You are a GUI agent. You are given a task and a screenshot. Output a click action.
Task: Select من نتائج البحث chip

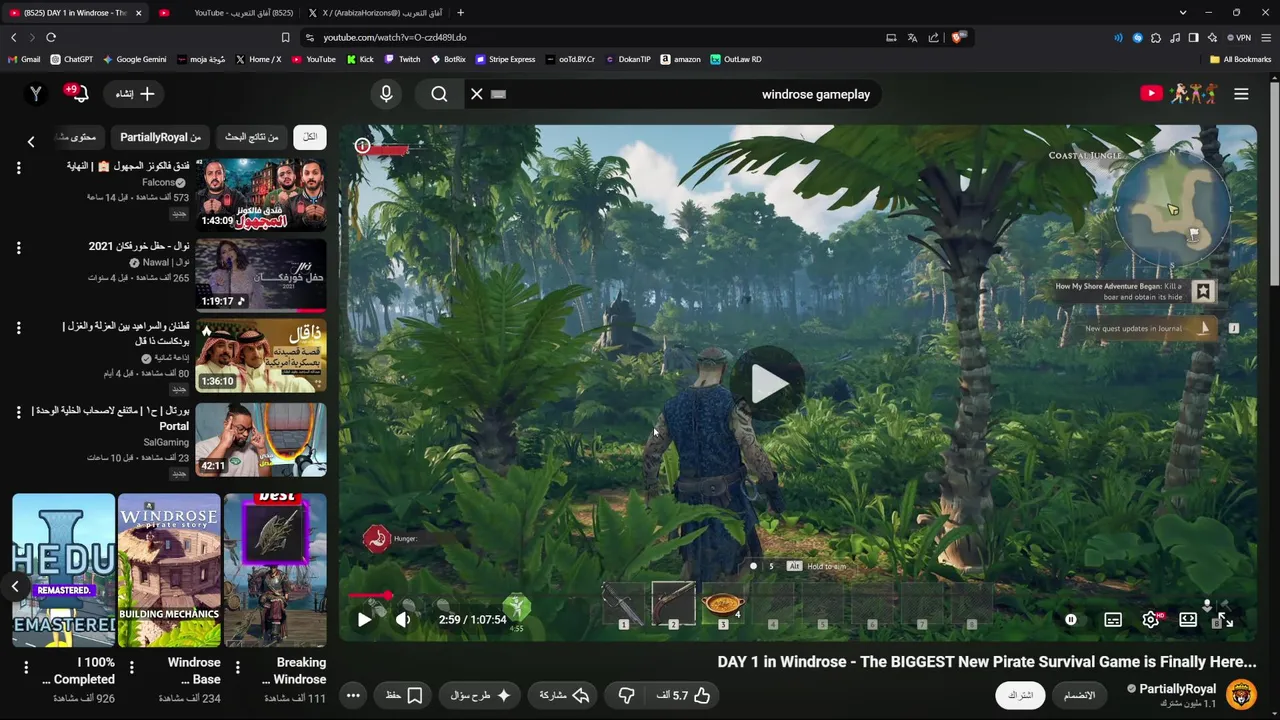point(251,137)
